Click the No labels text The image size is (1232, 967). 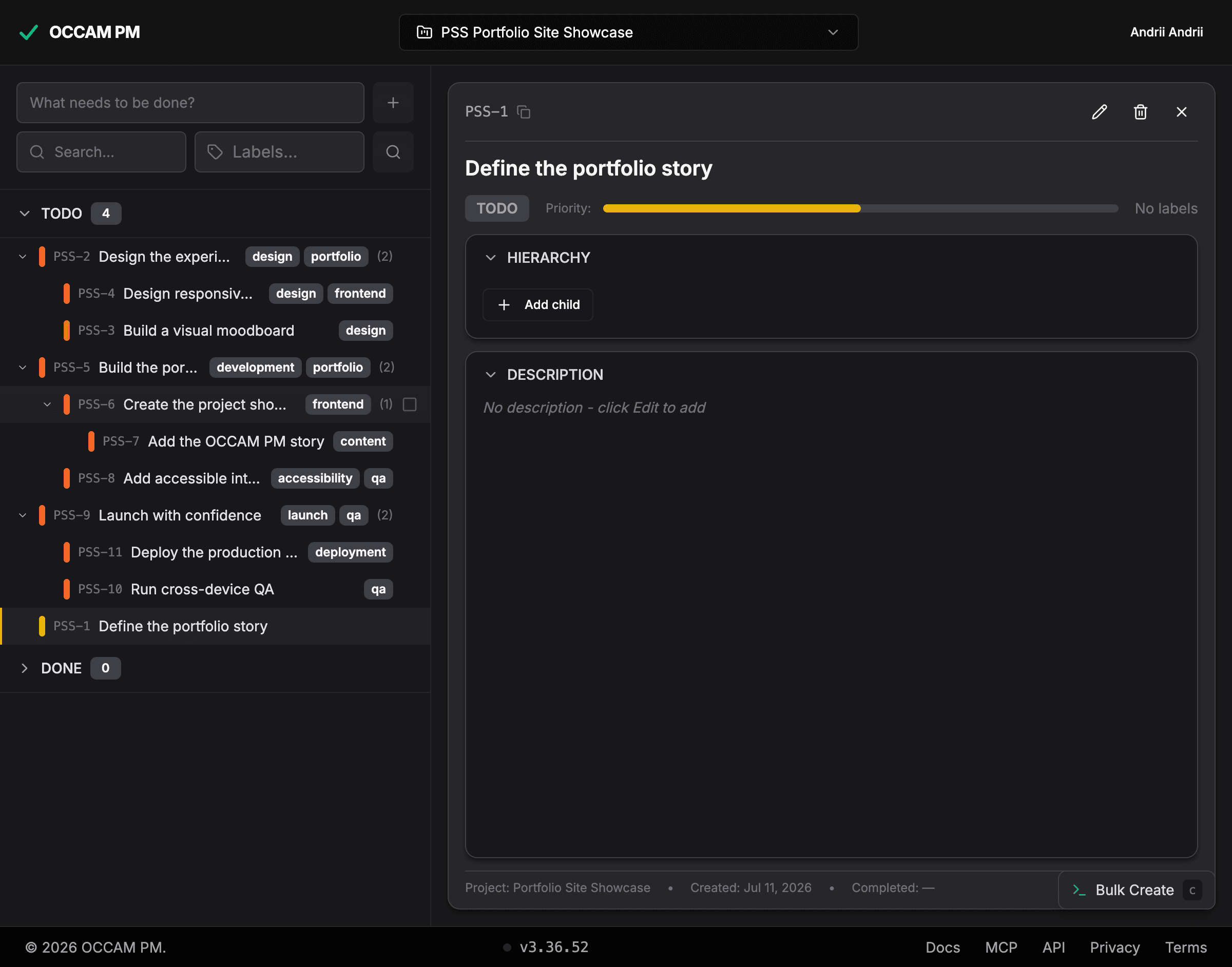pos(1166,208)
